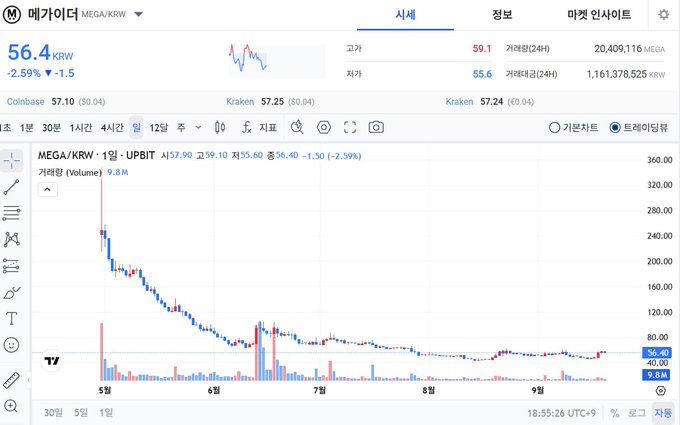Select the 30분 timeframe
This screenshot has height=425, width=680.
51,128
